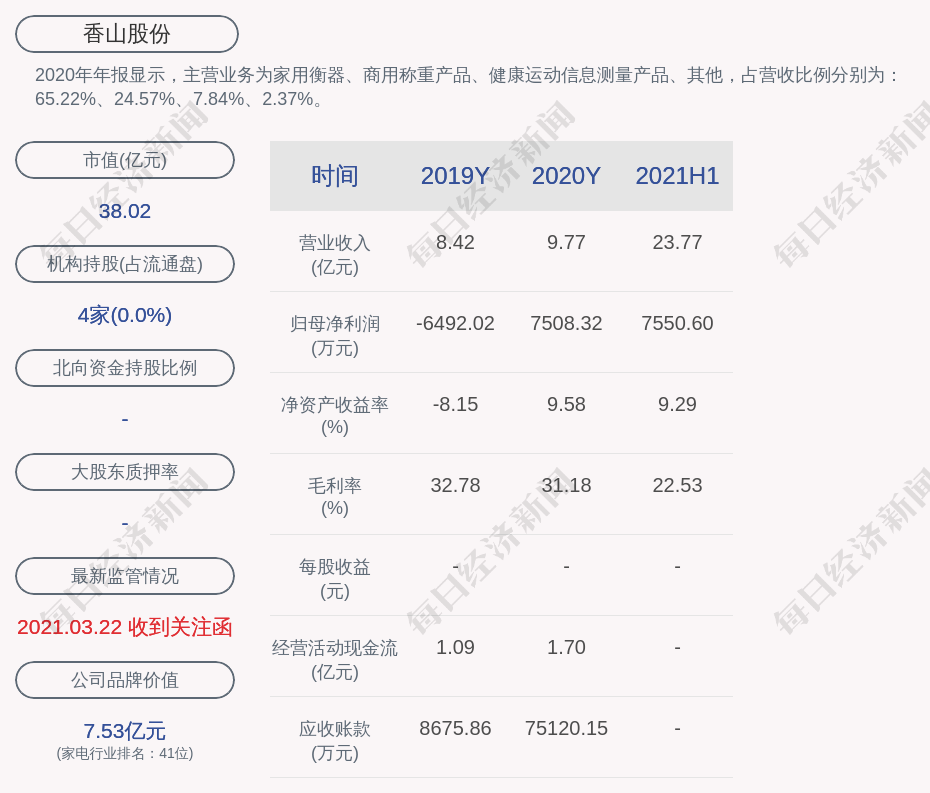Click the gross margin value 22.53
This screenshot has width=930, height=793.
[x=677, y=485]
